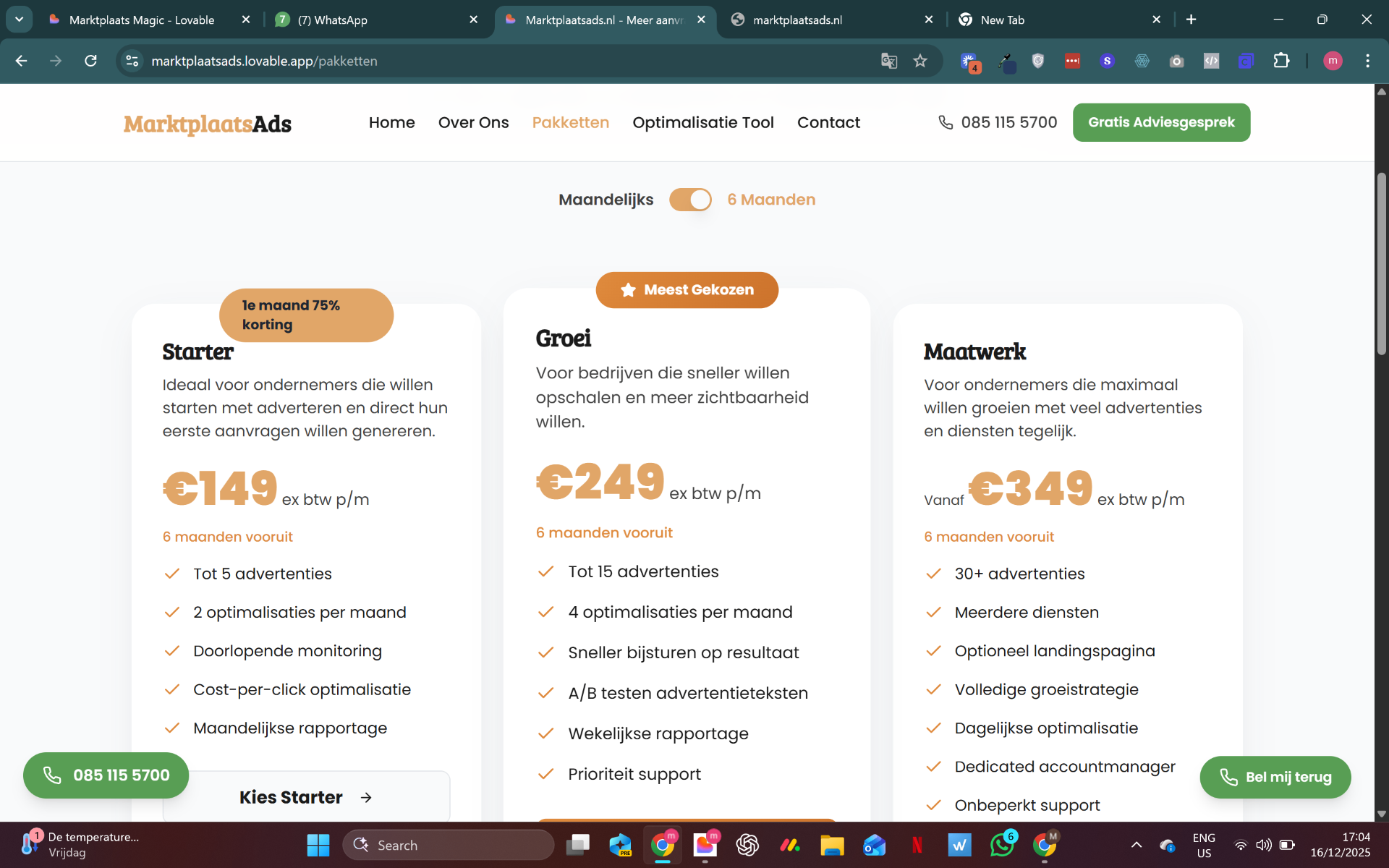This screenshot has width=1389, height=868.
Task: Open WhatsApp from the Windows taskbar
Action: [x=1002, y=845]
